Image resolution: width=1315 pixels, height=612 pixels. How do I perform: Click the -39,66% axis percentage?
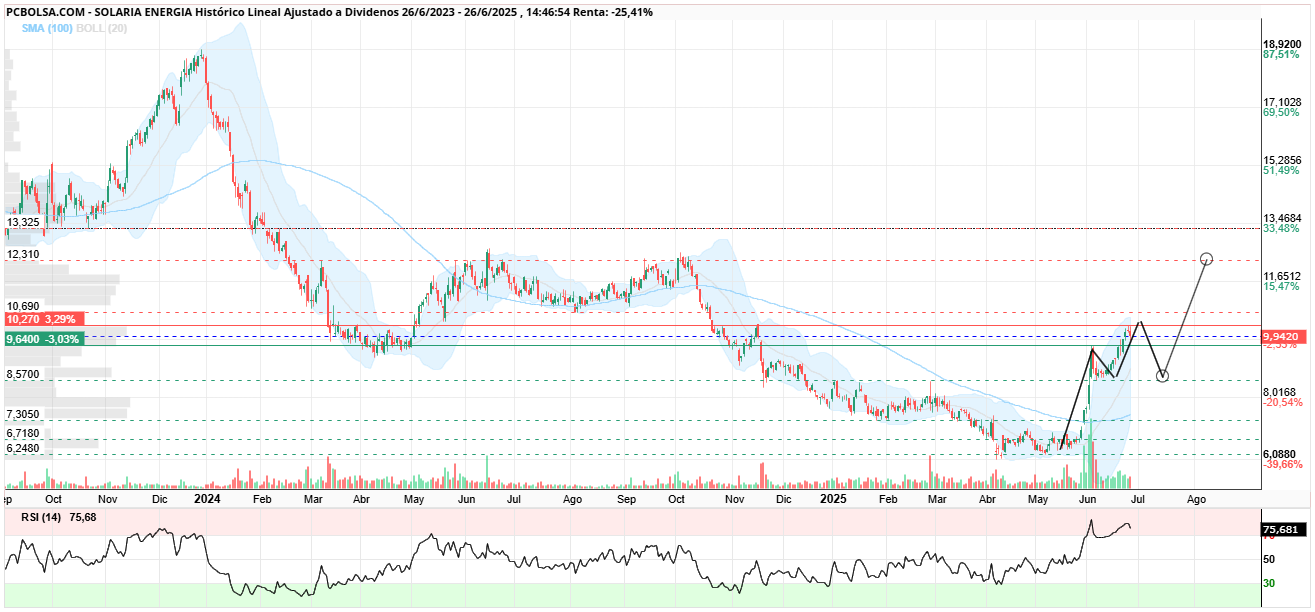[1283, 464]
